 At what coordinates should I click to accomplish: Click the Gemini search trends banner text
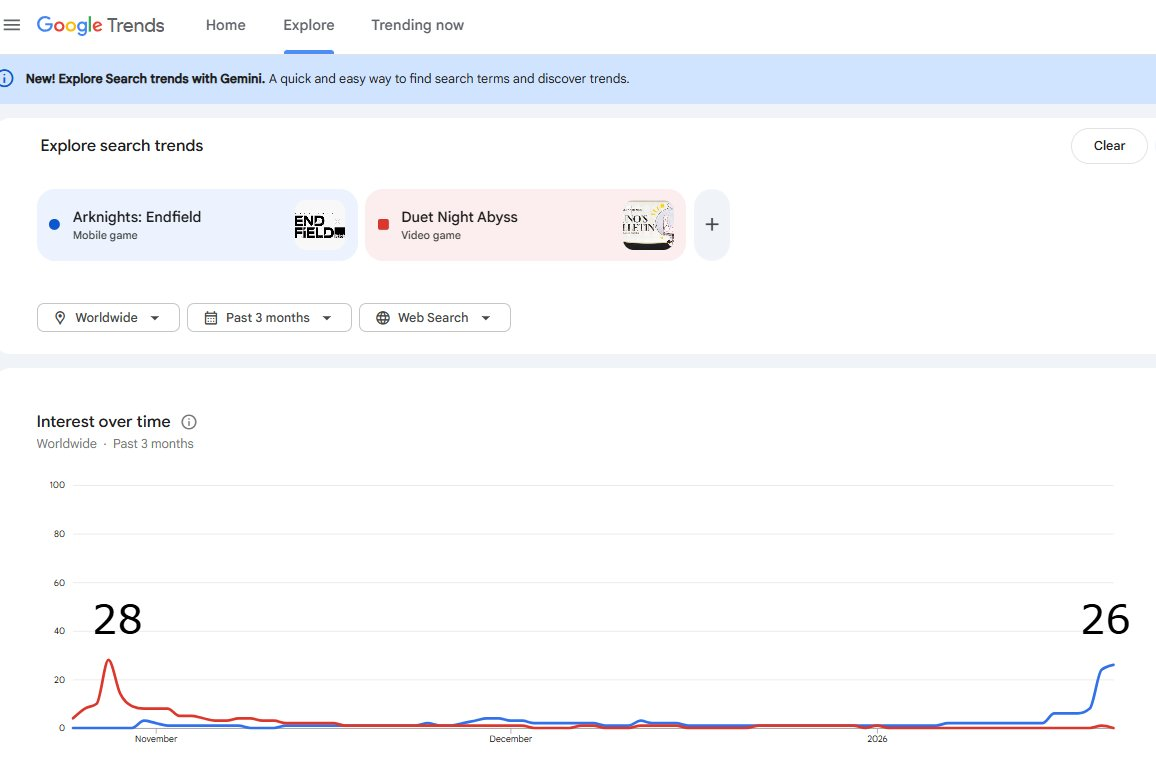(x=327, y=79)
